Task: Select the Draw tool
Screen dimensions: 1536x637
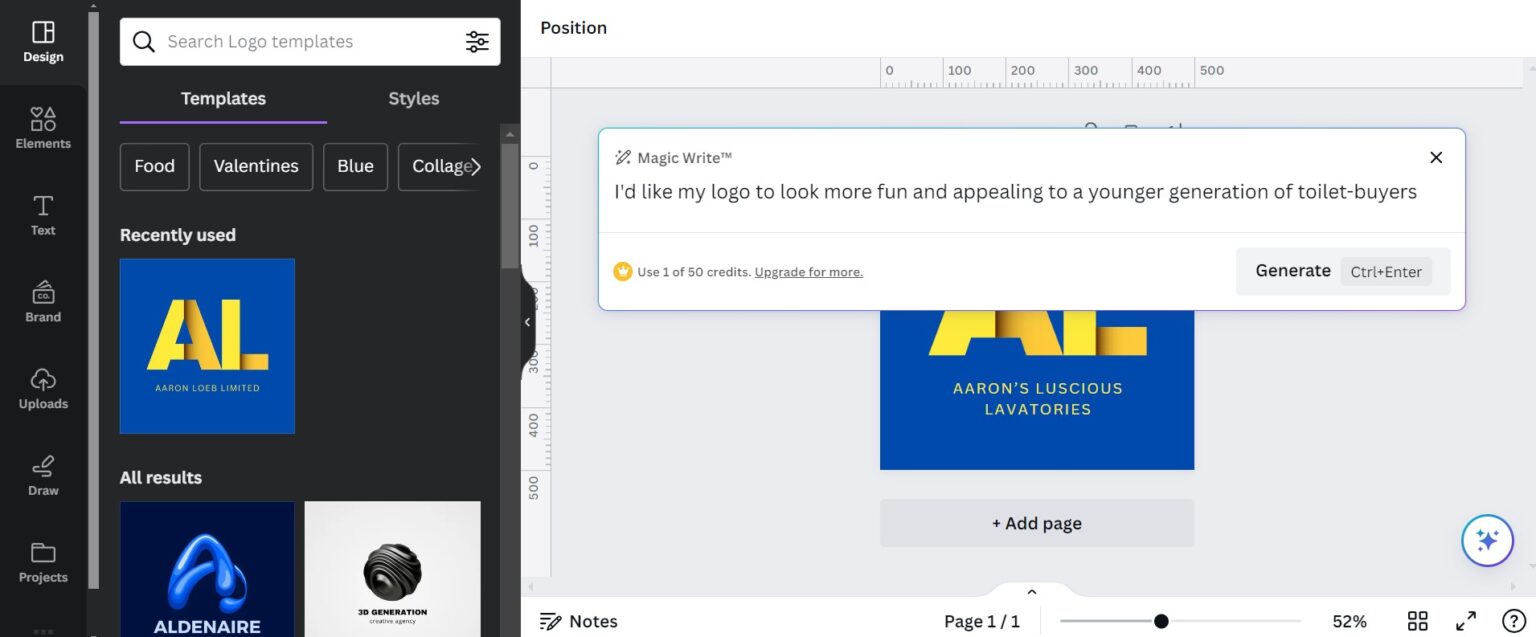Action: tap(42, 474)
